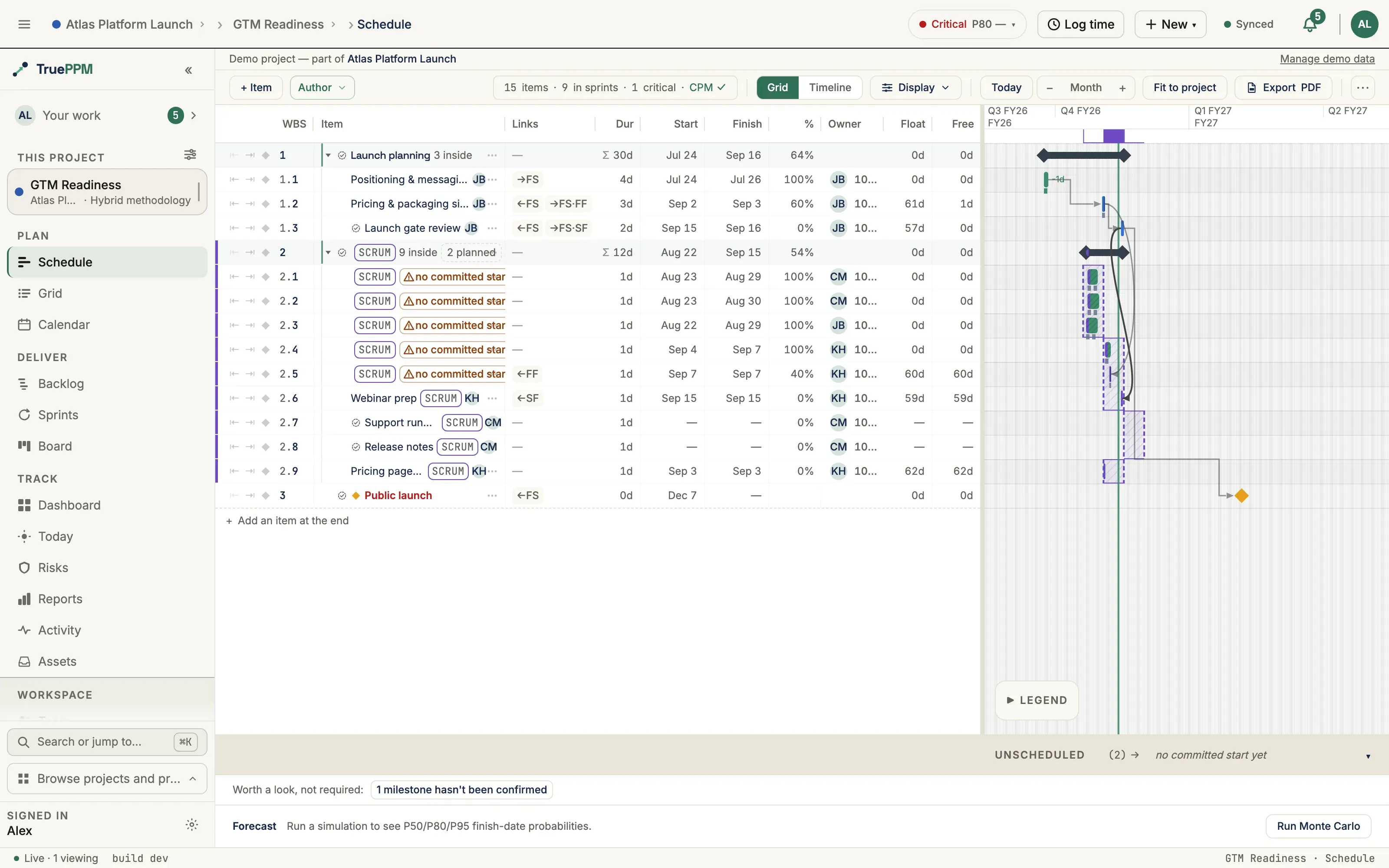Open Backlog from sidebar
This screenshot has height=868, width=1389.
(107, 384)
